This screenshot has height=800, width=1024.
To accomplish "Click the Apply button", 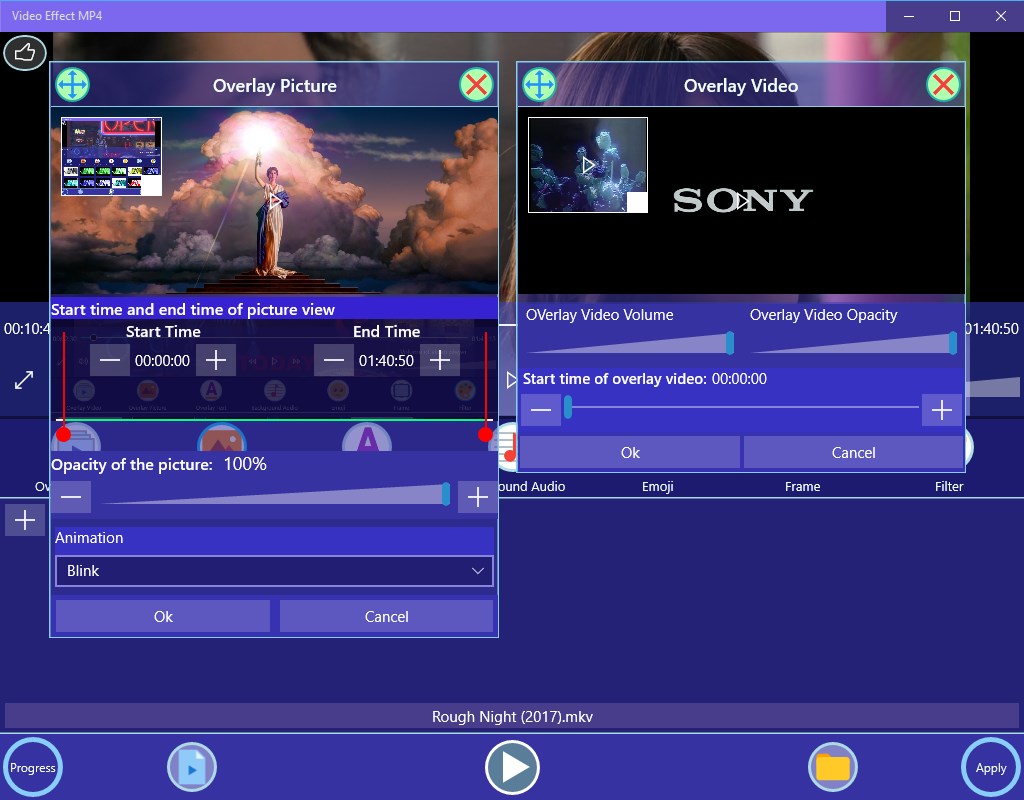I will point(991,767).
